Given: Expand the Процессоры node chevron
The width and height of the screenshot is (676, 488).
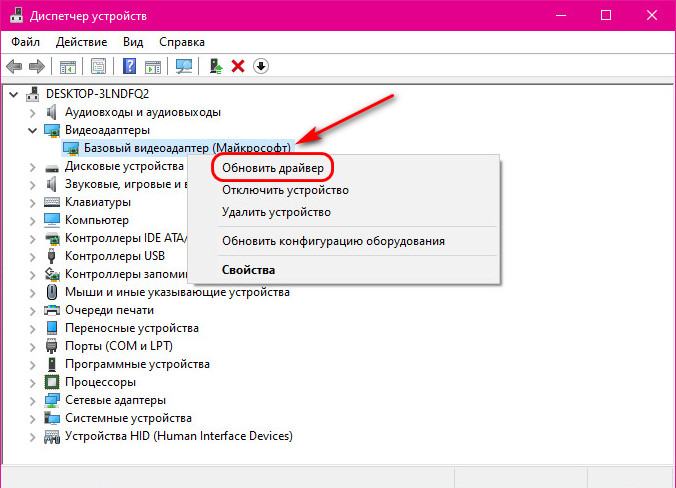Looking at the screenshot, I should click(x=33, y=382).
